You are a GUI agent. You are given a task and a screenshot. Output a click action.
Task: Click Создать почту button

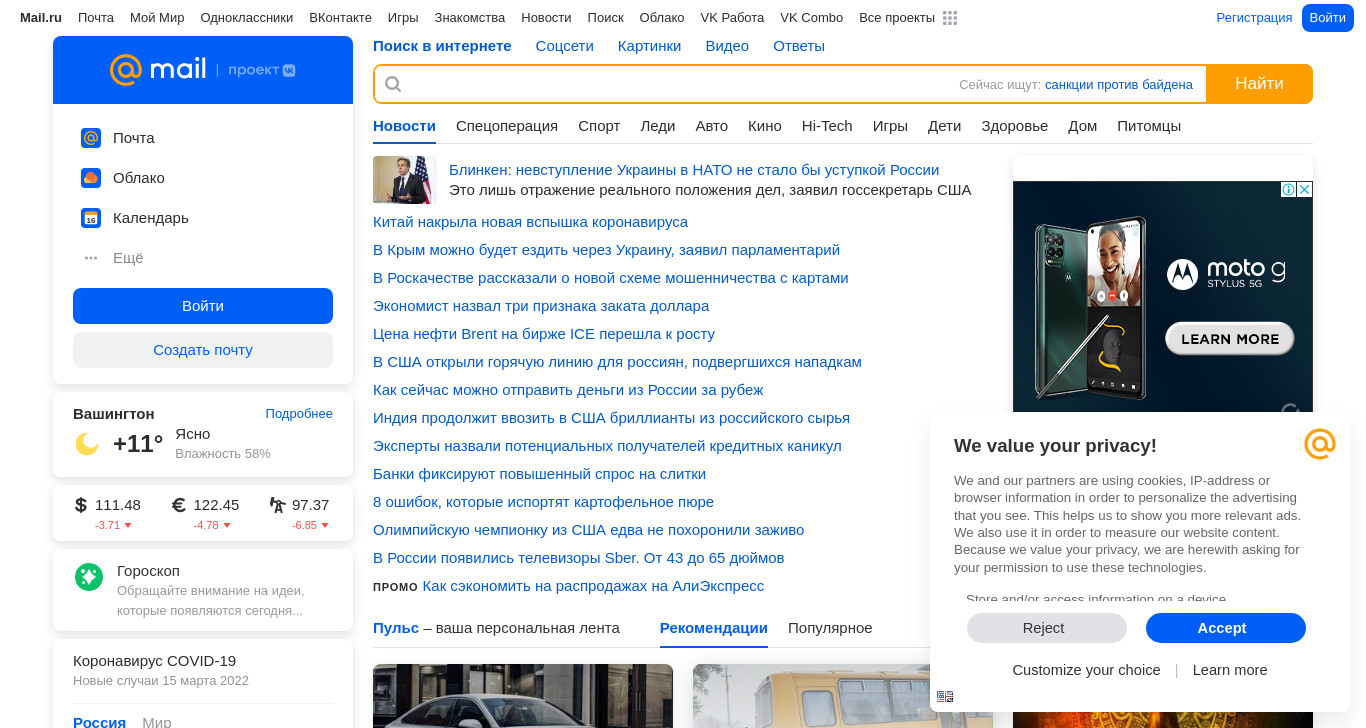[x=203, y=350]
